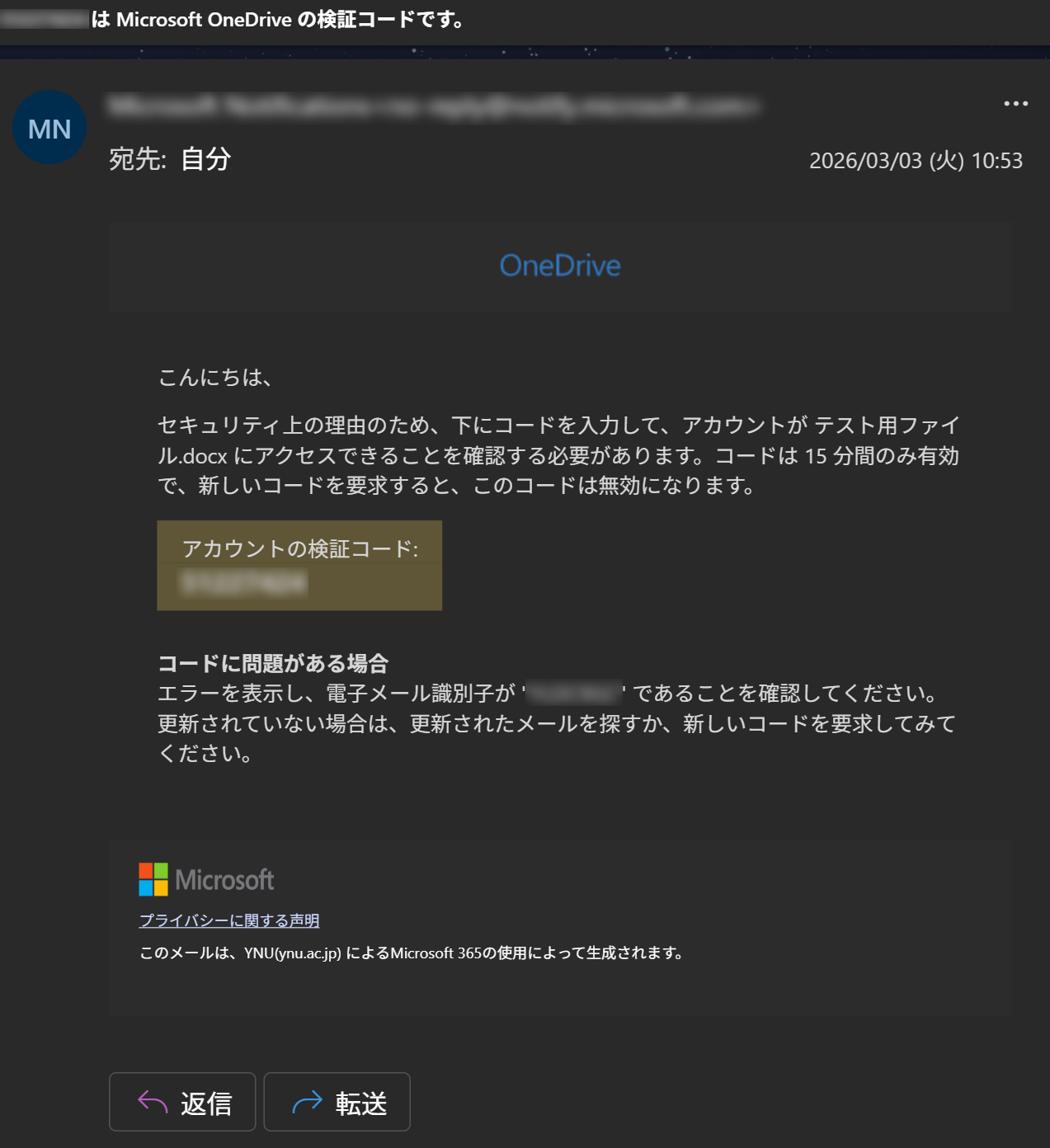Screen dimensions: 1050x1148
Task: Click the blue OneDrive header text
Action: [x=560, y=266]
